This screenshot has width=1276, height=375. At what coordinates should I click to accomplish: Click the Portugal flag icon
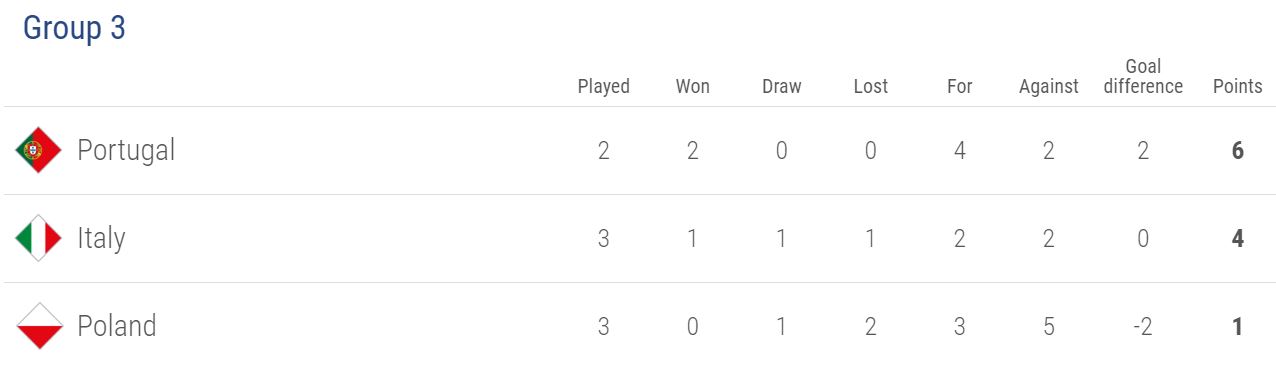click(39, 150)
